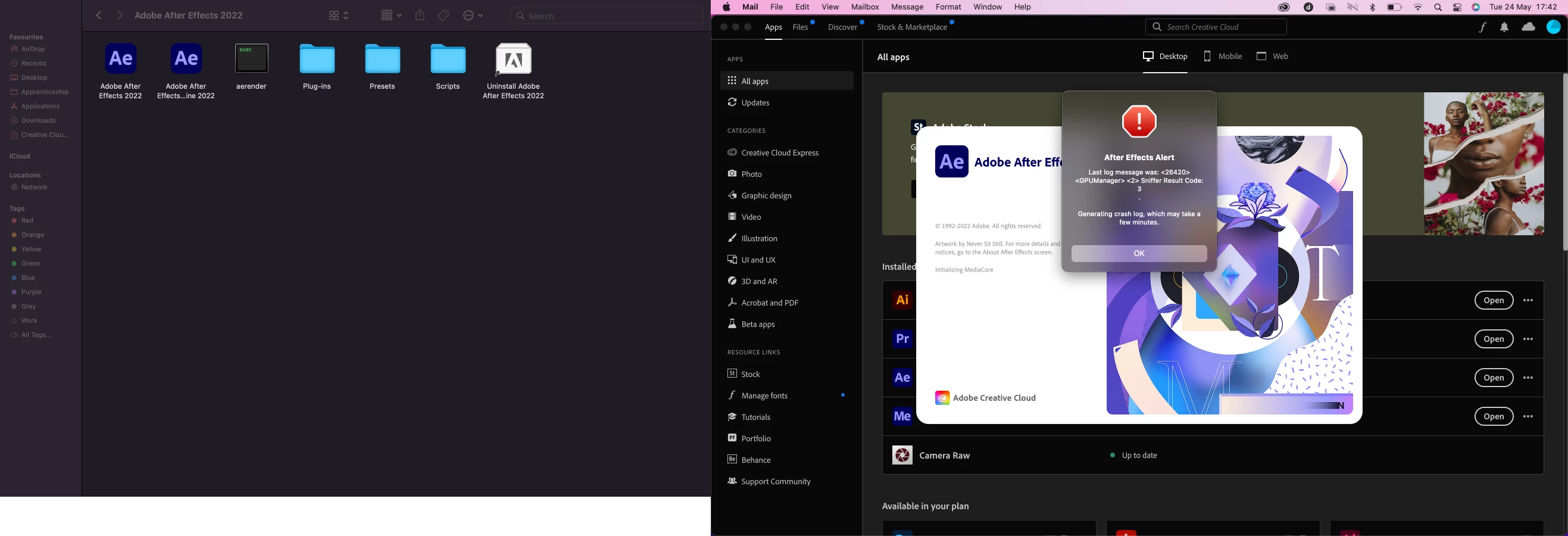Viewport: 1568px width, 536px height.
Task: Open the 3D and AR category
Action: click(x=753, y=281)
